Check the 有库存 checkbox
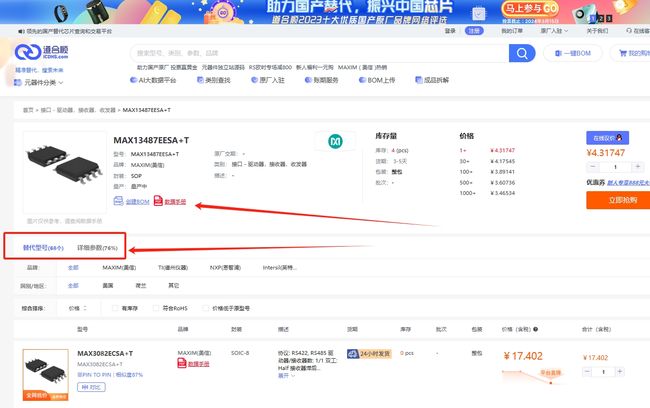 pyautogui.click(x=115, y=308)
